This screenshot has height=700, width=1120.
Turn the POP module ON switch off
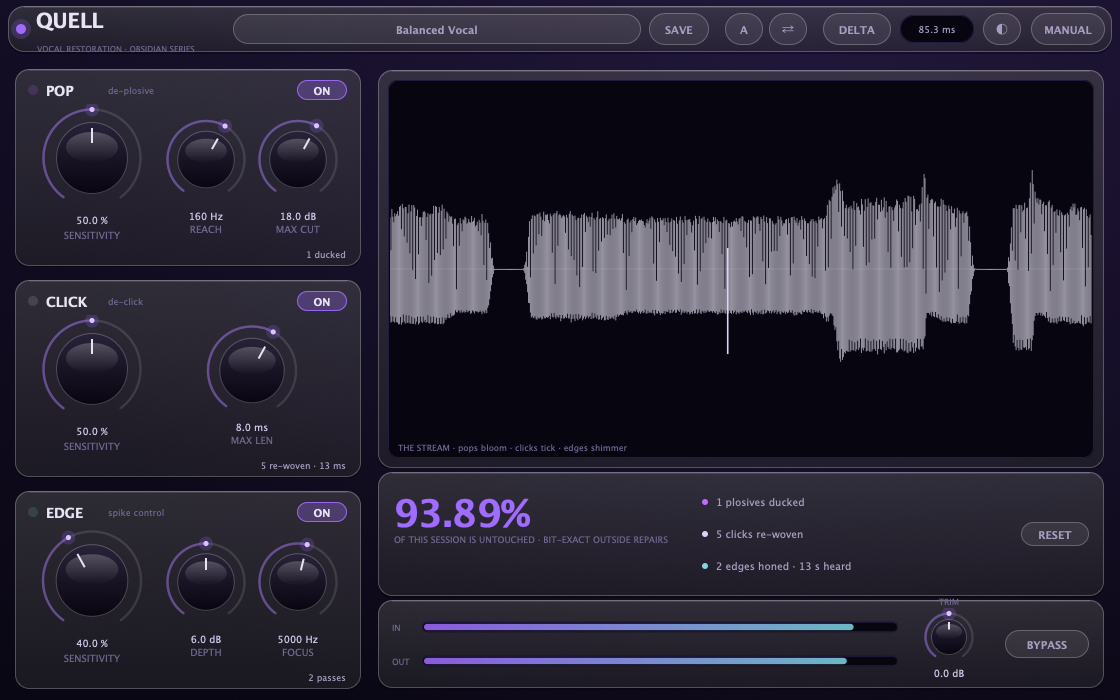pyautogui.click(x=322, y=91)
